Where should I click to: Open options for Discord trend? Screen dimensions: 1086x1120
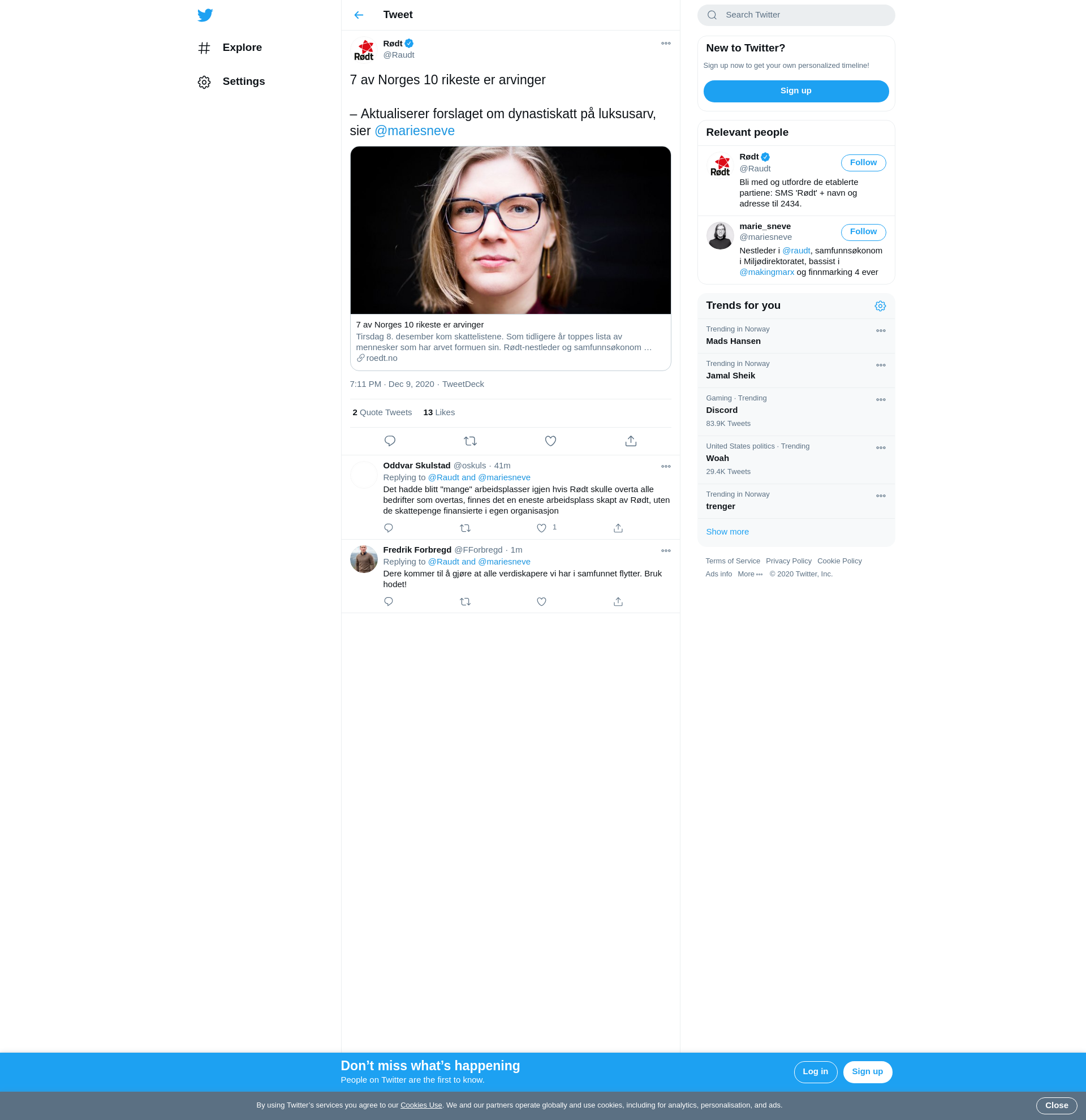(x=880, y=400)
